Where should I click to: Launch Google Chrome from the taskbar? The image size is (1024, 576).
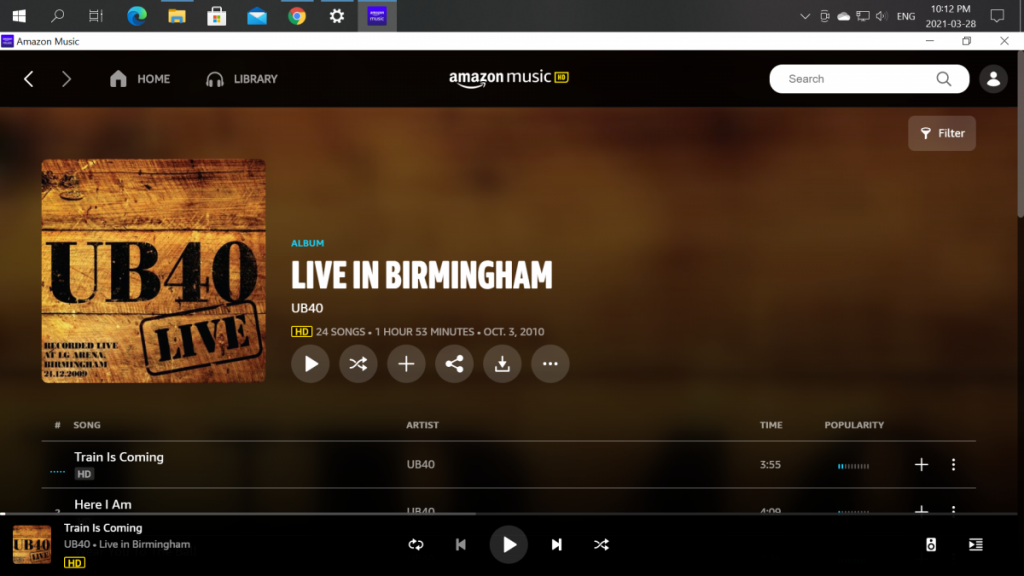tap(297, 16)
